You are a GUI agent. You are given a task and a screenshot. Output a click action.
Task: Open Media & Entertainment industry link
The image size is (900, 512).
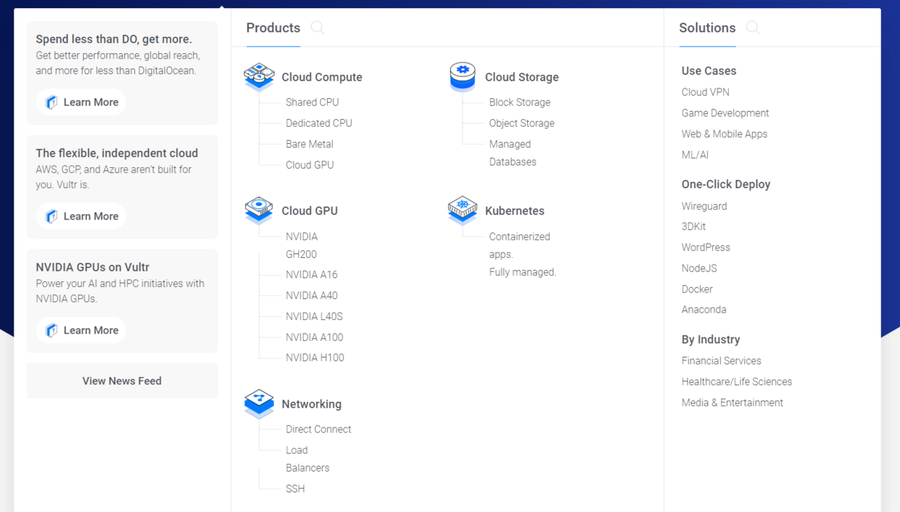click(x=732, y=402)
